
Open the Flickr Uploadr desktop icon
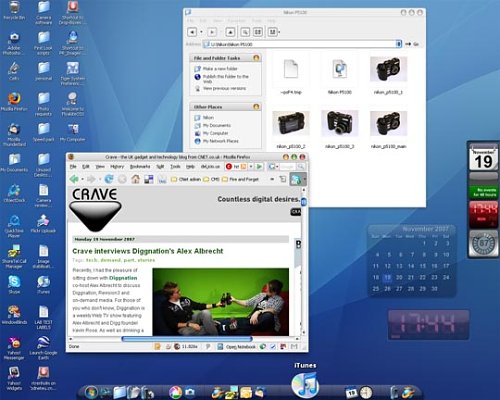click(43, 224)
